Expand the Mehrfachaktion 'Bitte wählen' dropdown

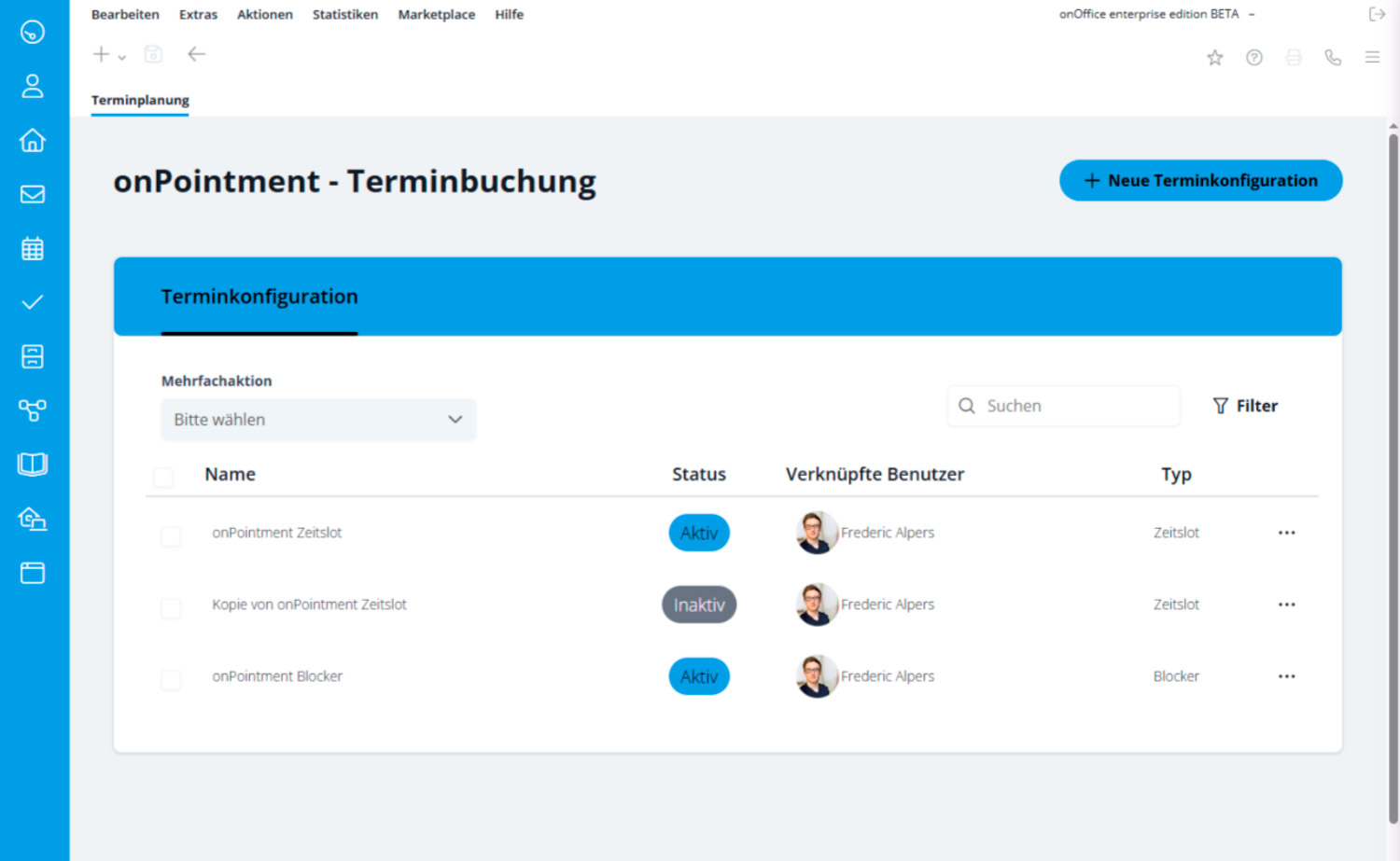(318, 420)
